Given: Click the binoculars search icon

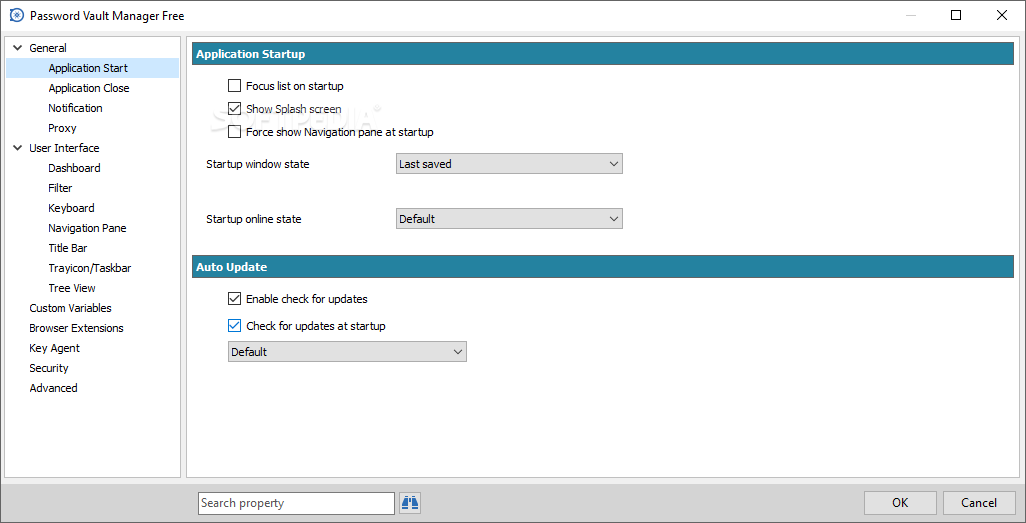Looking at the screenshot, I should point(410,503).
